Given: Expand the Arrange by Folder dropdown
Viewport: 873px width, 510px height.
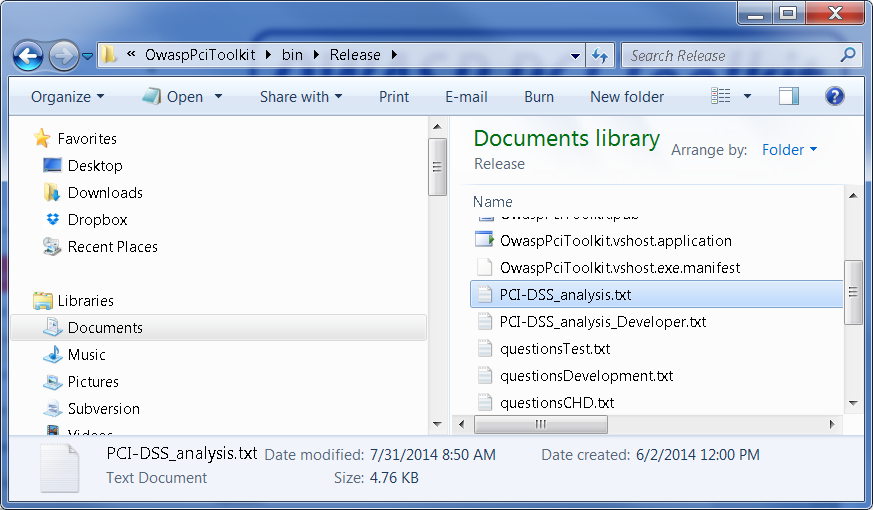Looking at the screenshot, I should (x=789, y=150).
